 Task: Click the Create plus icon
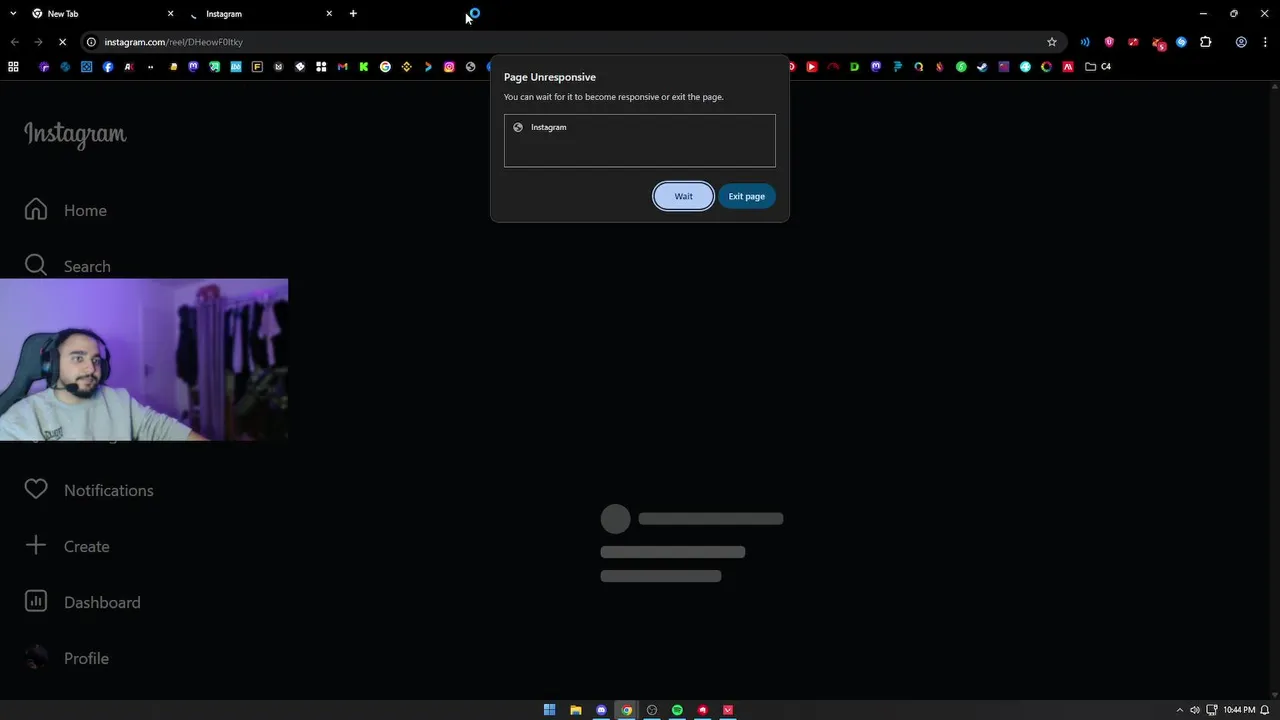coord(36,546)
